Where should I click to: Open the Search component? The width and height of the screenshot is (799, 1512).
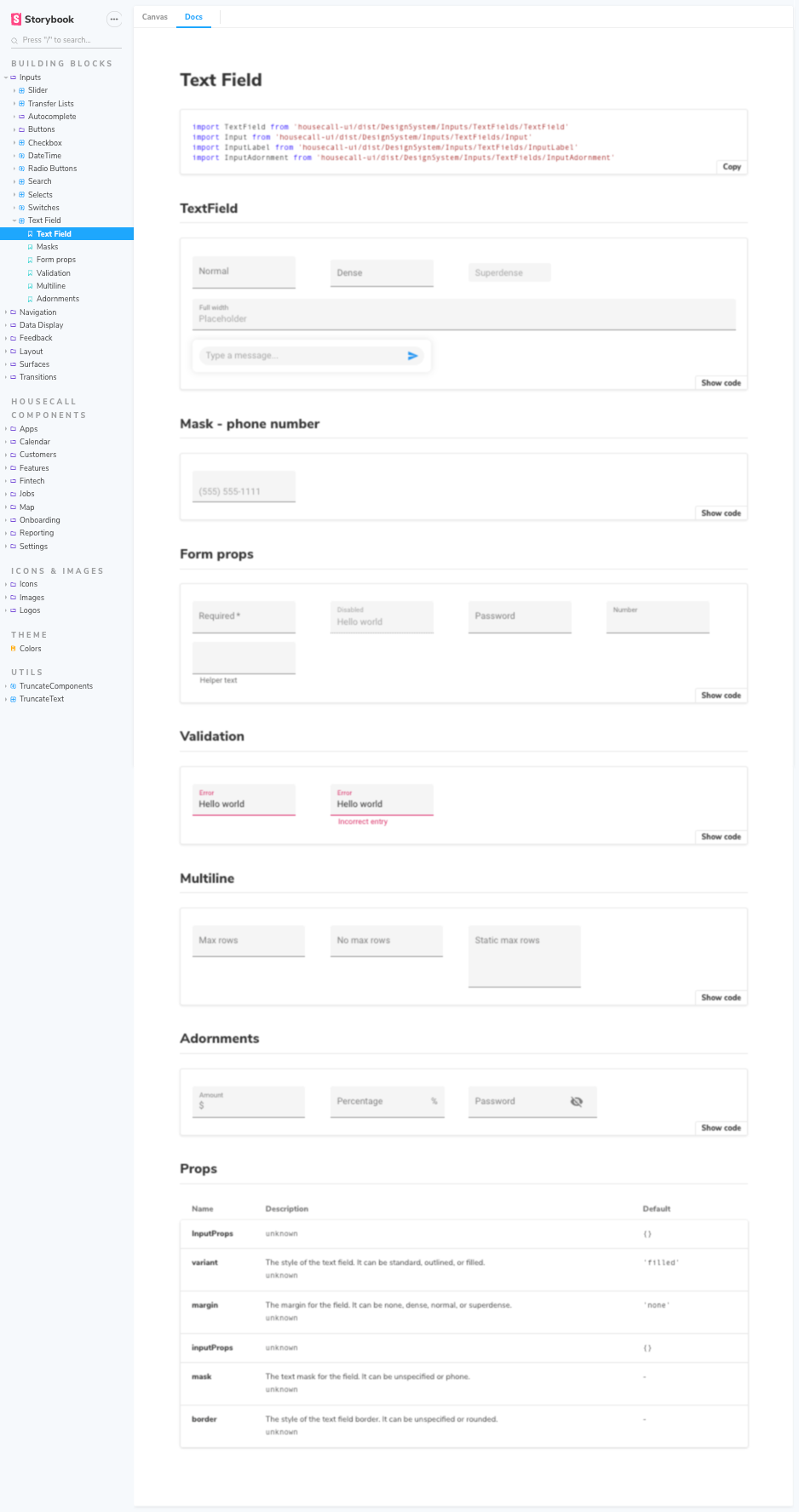pyautogui.click(x=39, y=181)
